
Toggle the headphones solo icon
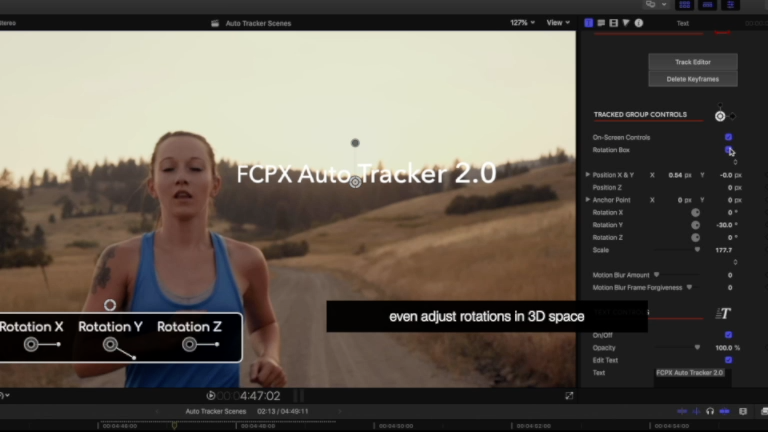pyautogui.click(x=710, y=411)
